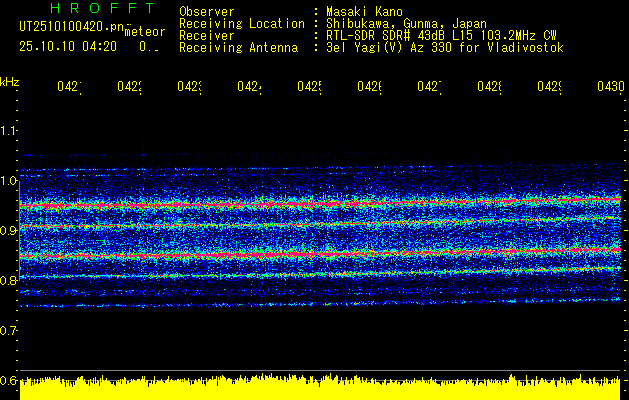Click the 0430 time marker
The image size is (629, 400).
pos(611,86)
